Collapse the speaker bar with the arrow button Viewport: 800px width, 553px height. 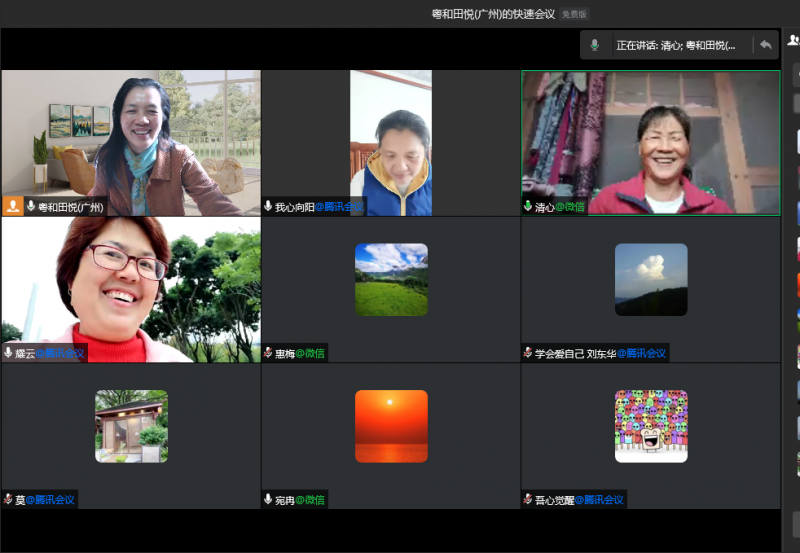[765, 45]
